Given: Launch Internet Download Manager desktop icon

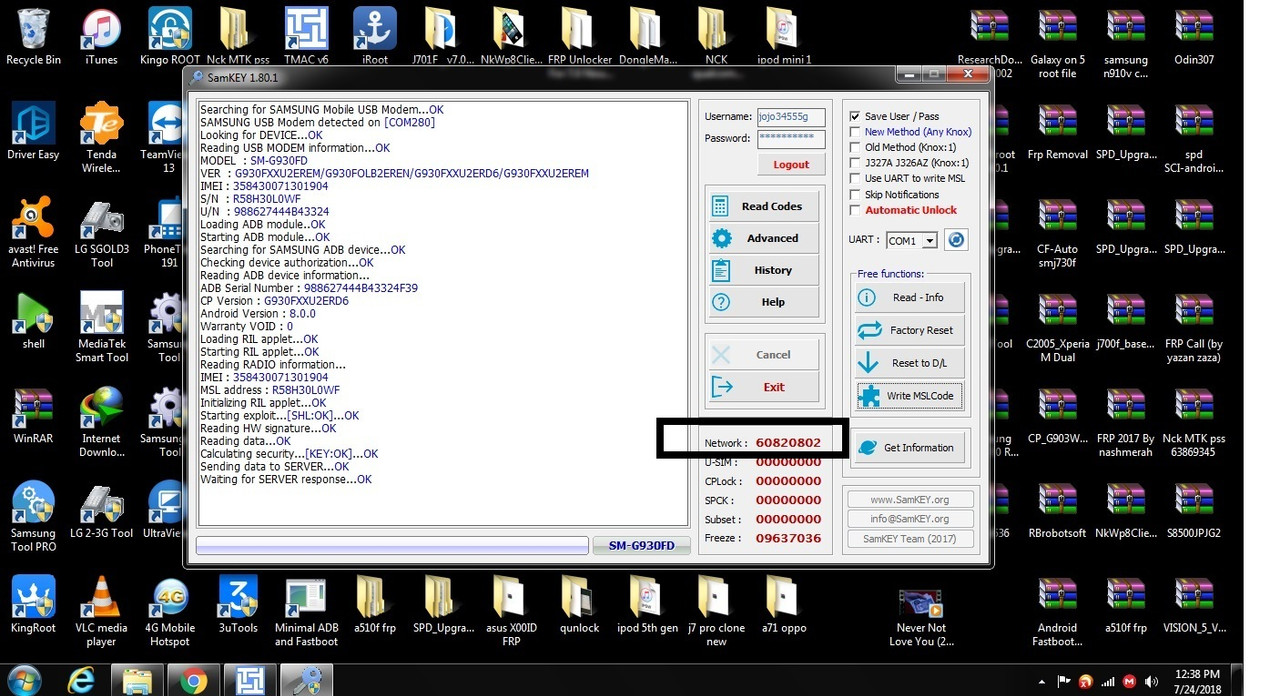Looking at the screenshot, I should pos(101,421).
